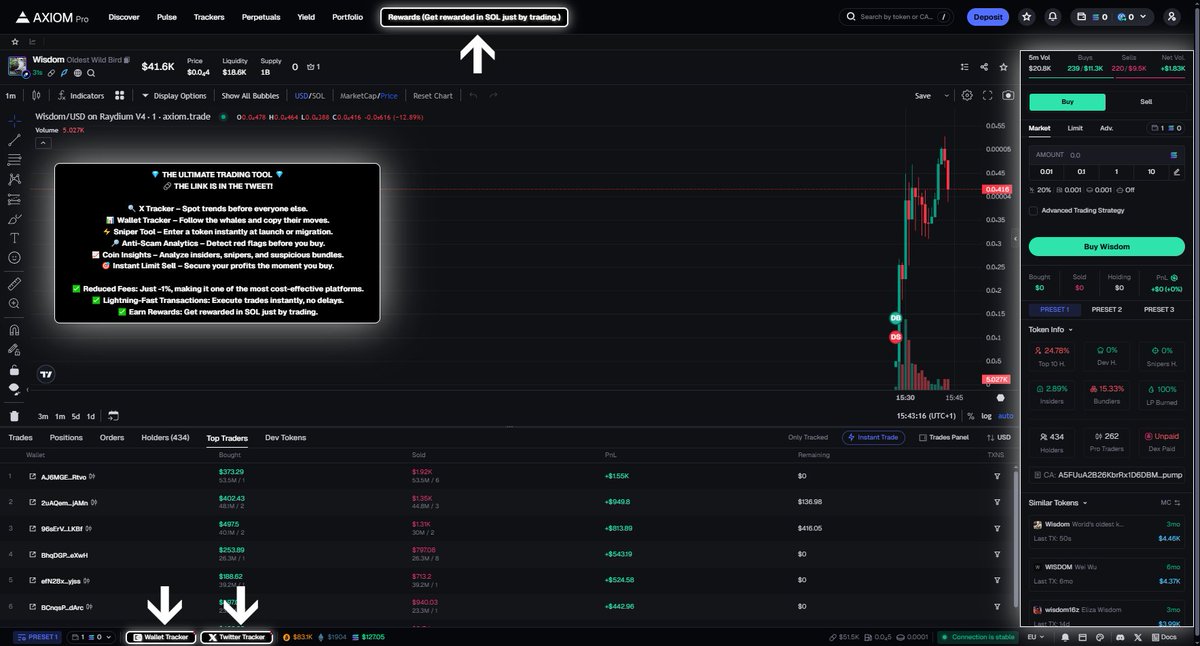Click Reset Chart
The width and height of the screenshot is (1200, 646).
[x=433, y=96]
